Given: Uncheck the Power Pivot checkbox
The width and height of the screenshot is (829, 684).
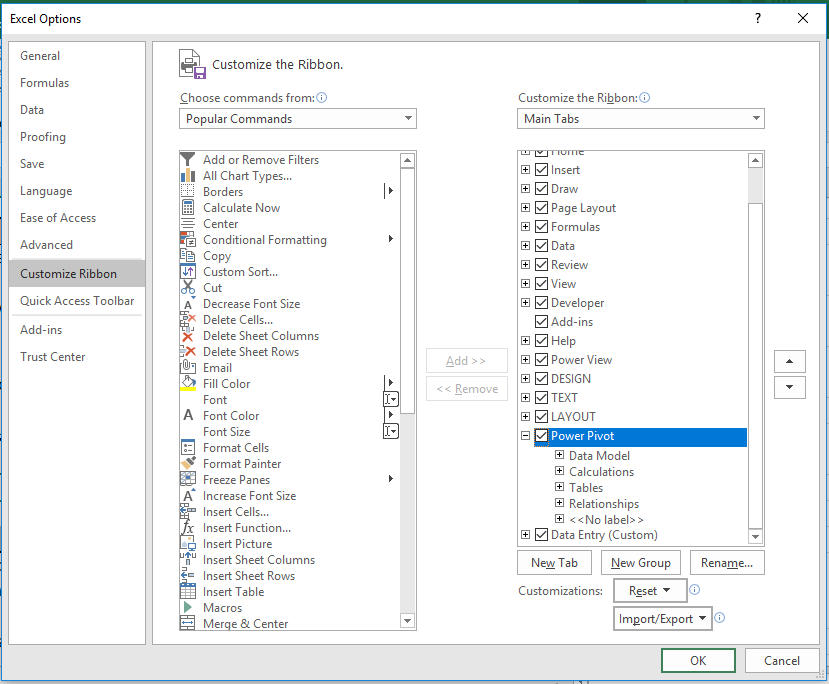Looking at the screenshot, I should pyautogui.click(x=541, y=436).
